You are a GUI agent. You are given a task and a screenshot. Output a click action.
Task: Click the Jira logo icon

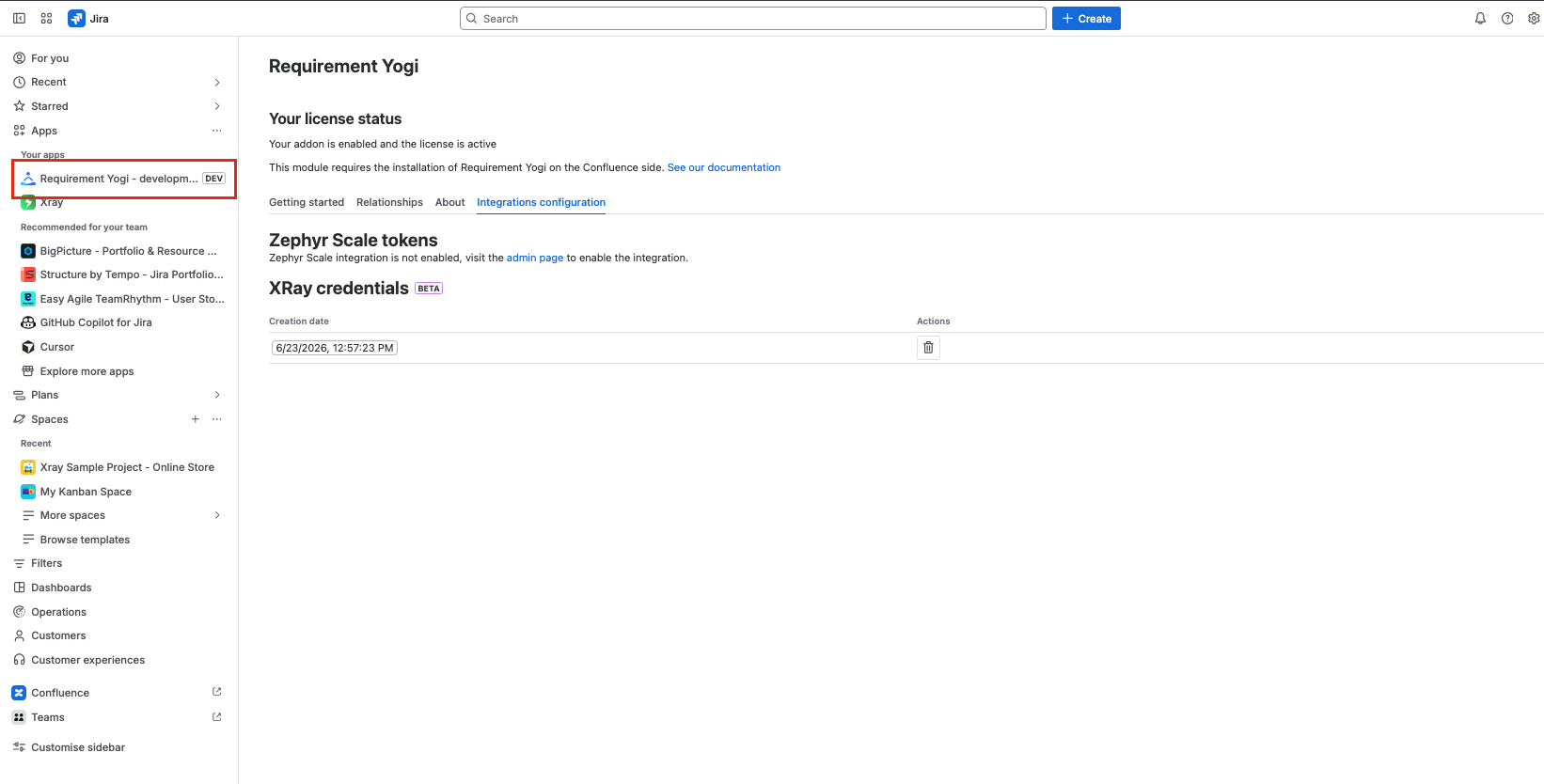pos(76,19)
